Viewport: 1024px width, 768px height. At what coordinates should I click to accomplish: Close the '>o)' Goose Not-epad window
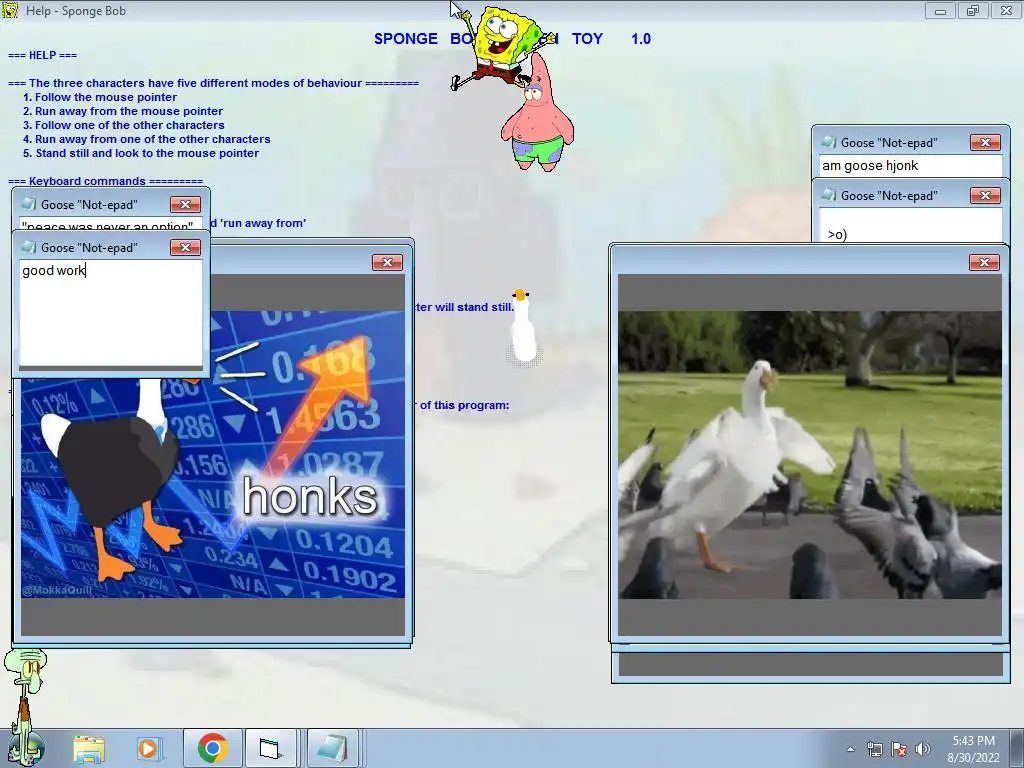pyautogui.click(x=985, y=195)
